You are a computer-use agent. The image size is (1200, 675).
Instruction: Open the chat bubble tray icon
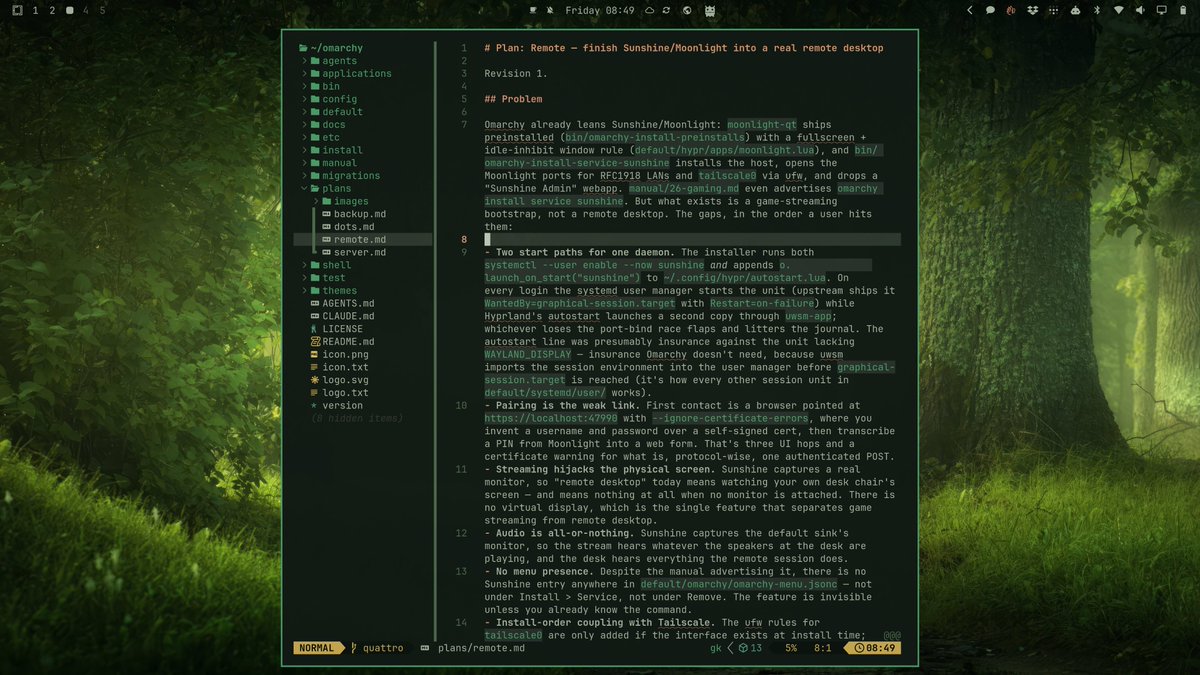click(990, 10)
